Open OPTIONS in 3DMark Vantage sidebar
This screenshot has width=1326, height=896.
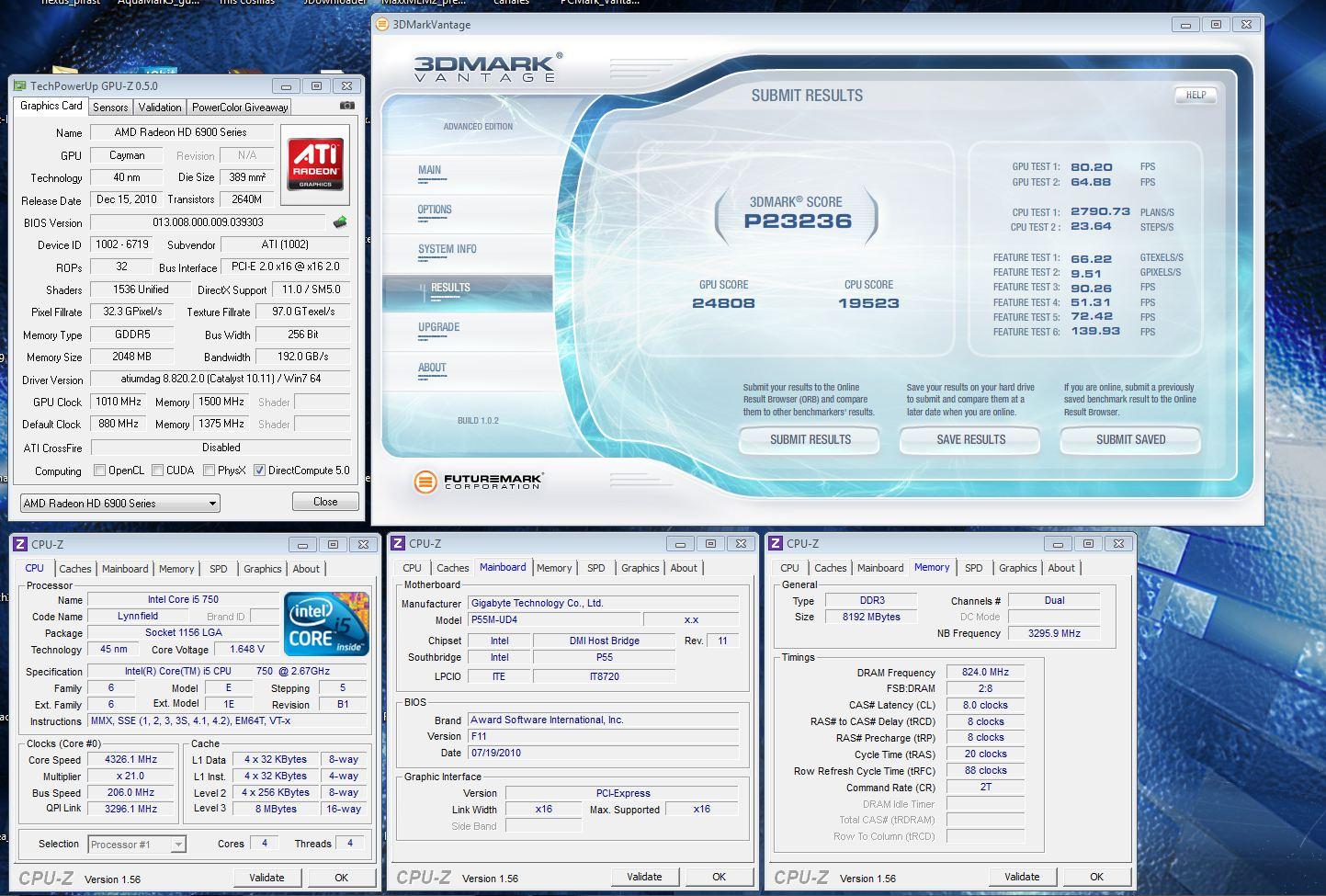coord(435,210)
